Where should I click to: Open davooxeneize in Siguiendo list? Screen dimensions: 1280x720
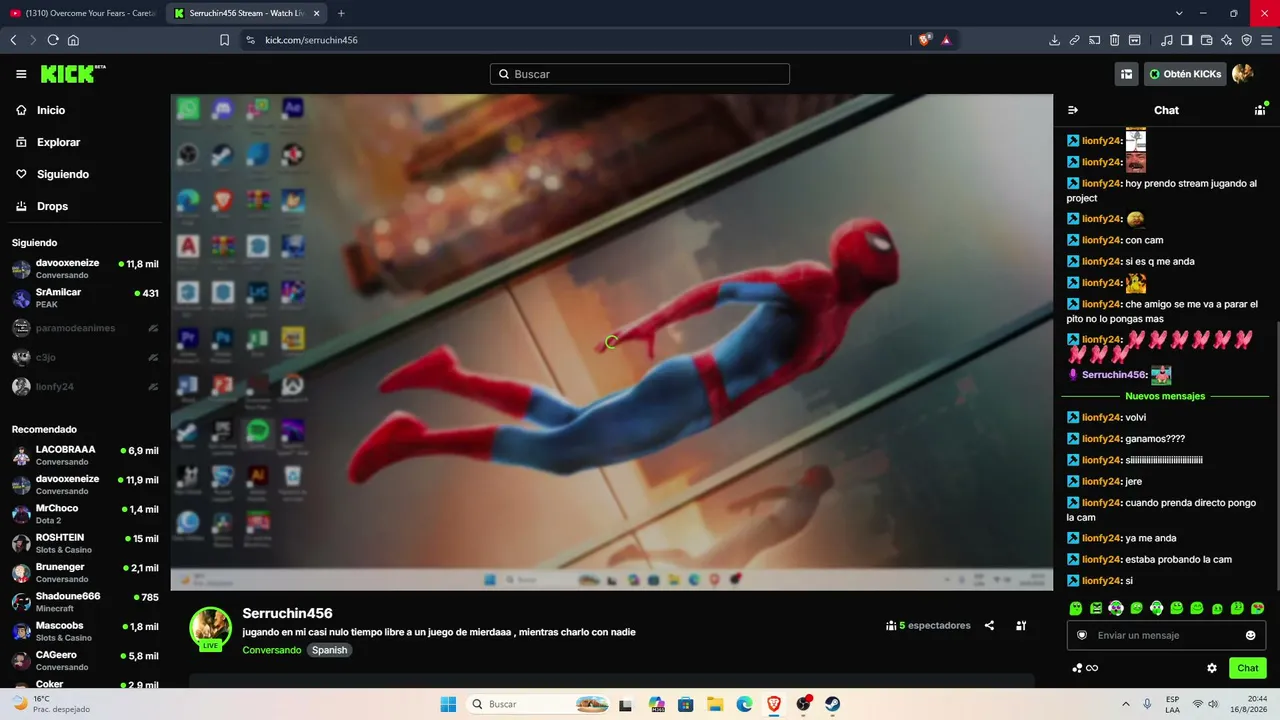85,269
